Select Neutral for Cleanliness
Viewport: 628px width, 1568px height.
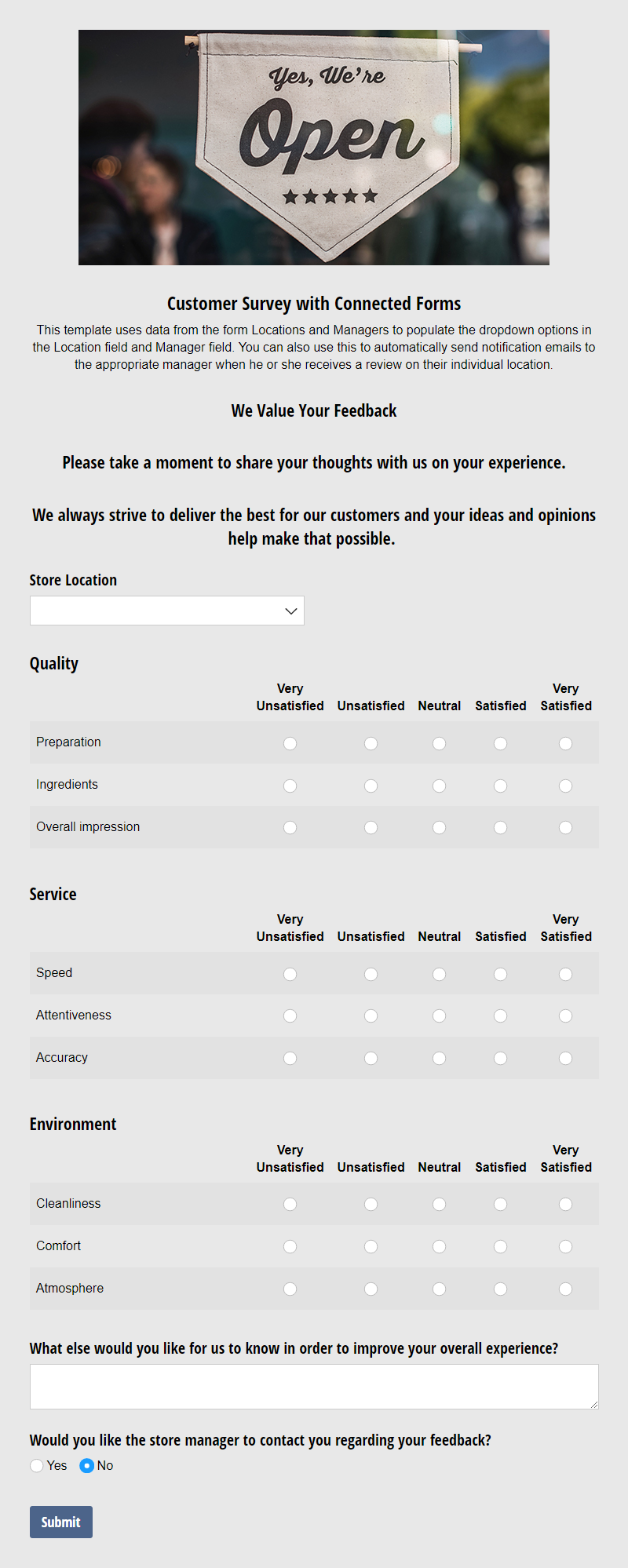439,1204
